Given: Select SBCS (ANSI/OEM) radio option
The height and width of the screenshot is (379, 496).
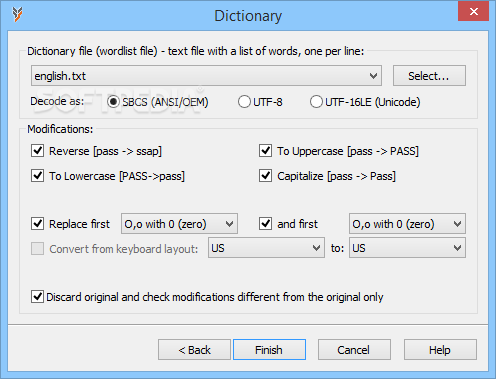Looking at the screenshot, I should click(x=113, y=102).
